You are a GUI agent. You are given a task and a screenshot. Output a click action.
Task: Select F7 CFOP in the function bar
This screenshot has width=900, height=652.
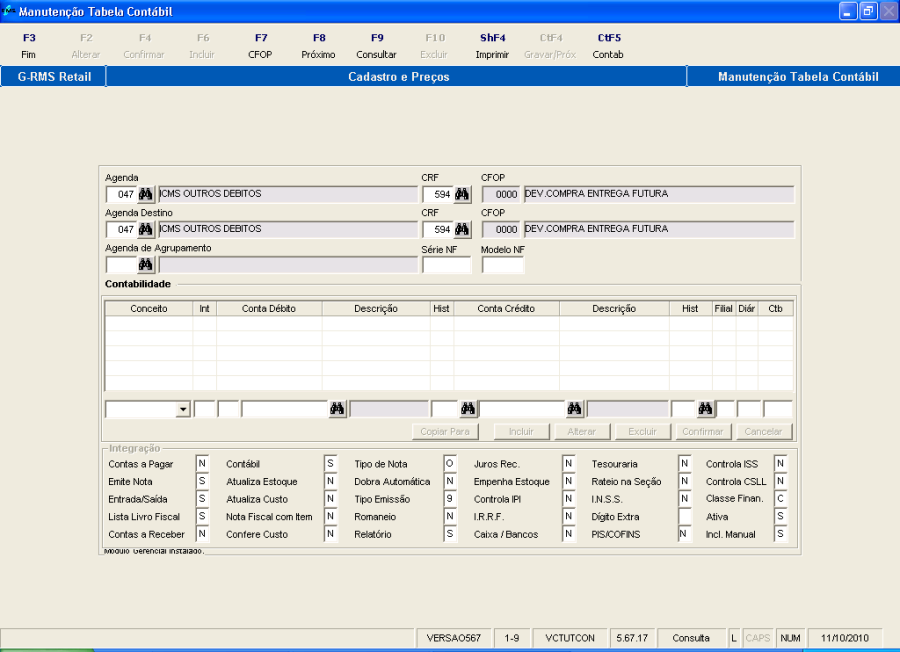click(x=260, y=46)
